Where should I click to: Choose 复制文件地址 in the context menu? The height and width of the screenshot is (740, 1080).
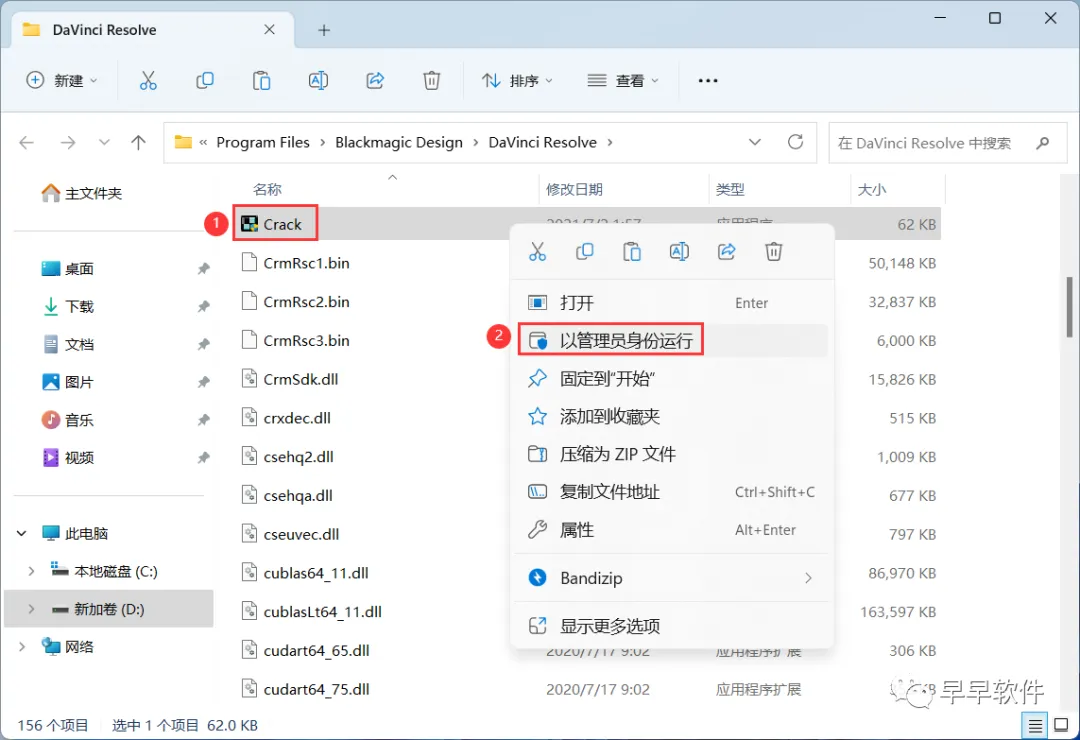(672, 492)
